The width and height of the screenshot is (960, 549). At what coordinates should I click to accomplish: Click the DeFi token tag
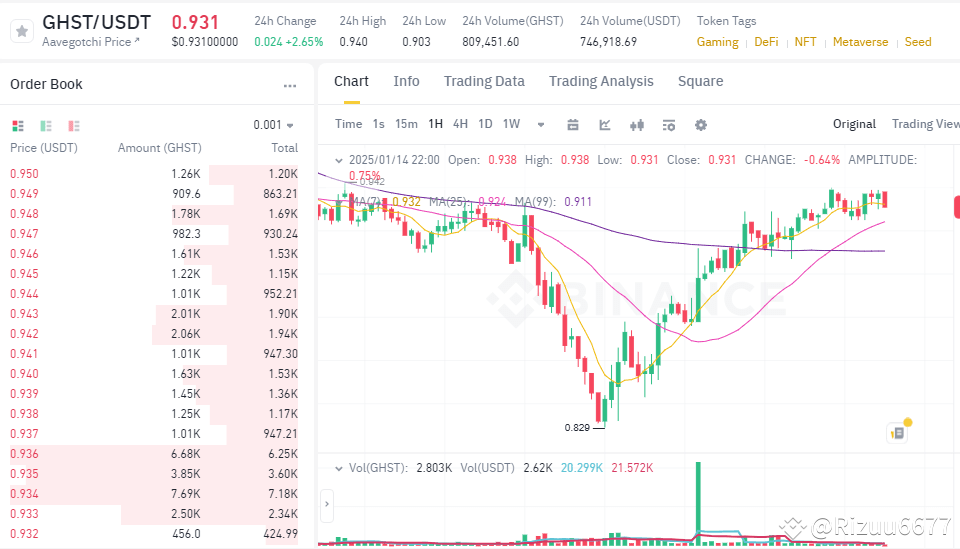point(766,42)
